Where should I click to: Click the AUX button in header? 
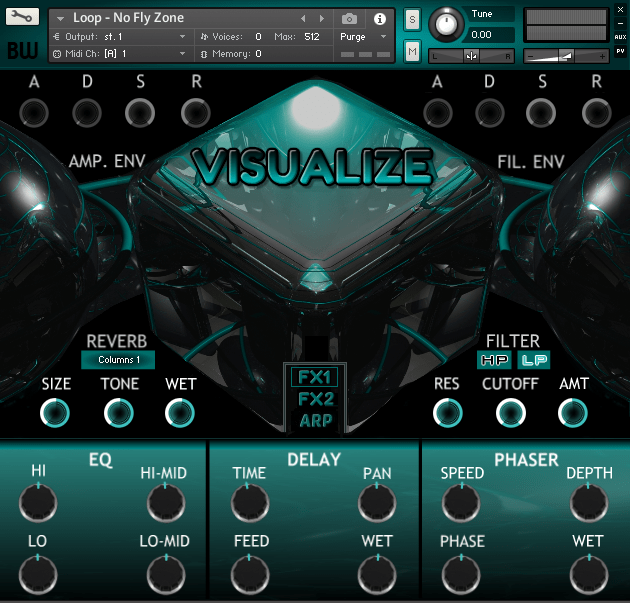coord(621,37)
